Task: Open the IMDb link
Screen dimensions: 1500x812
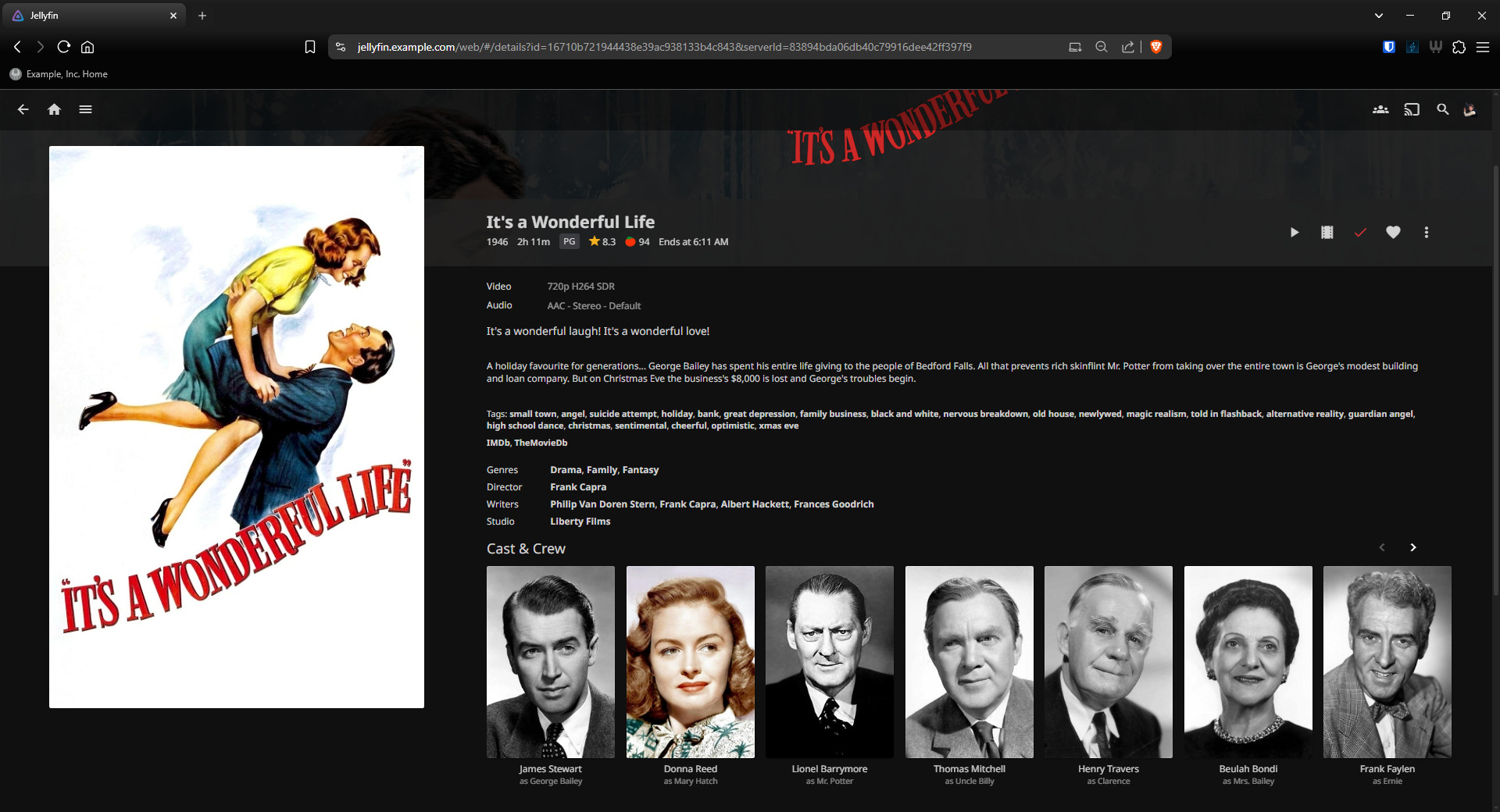Action: (498, 443)
